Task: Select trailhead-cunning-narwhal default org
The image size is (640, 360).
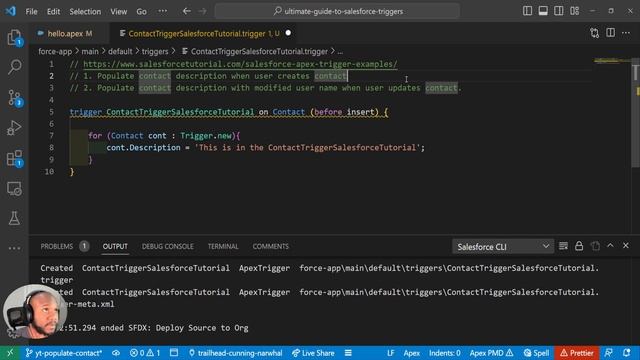Action: tap(236, 353)
